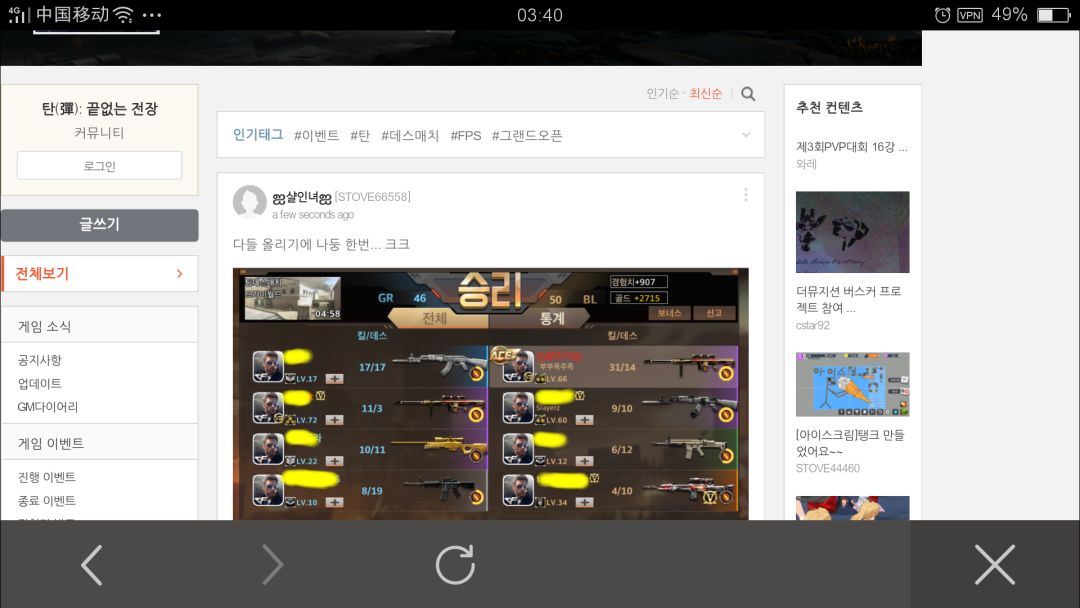Image resolution: width=1080 pixels, height=608 pixels.
Task: Open 진행 이벤트 menu item
Action: [46, 477]
